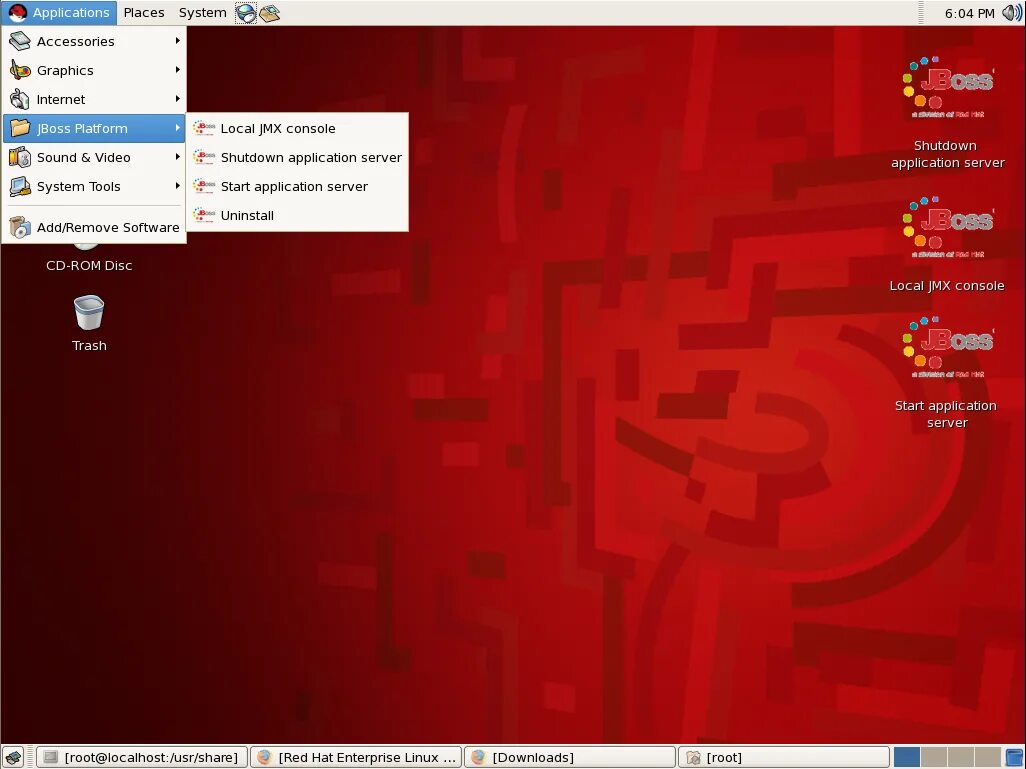Click the volume speaker icon
Viewport: 1026px width, 769px height.
pos(1012,12)
